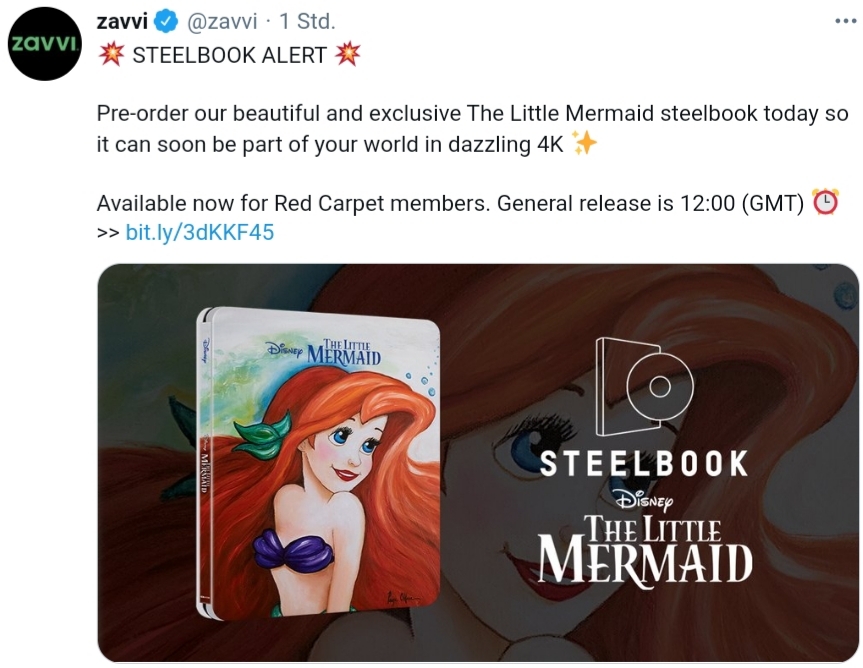Screen dimensions: 863x668
Task: Click the Pre-order steelbook description text
Action: [472, 129]
